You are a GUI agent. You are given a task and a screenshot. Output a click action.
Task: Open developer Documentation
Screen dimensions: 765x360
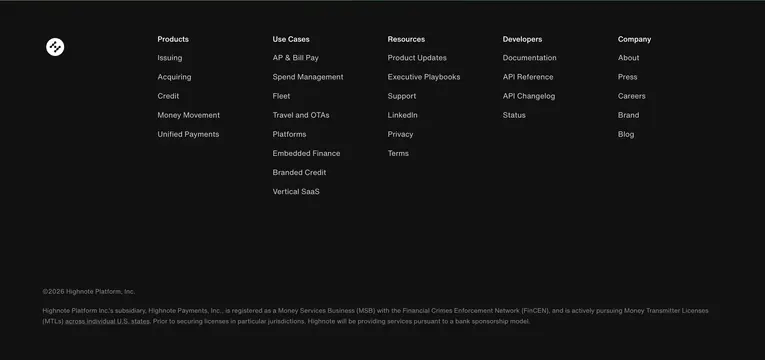coord(530,58)
